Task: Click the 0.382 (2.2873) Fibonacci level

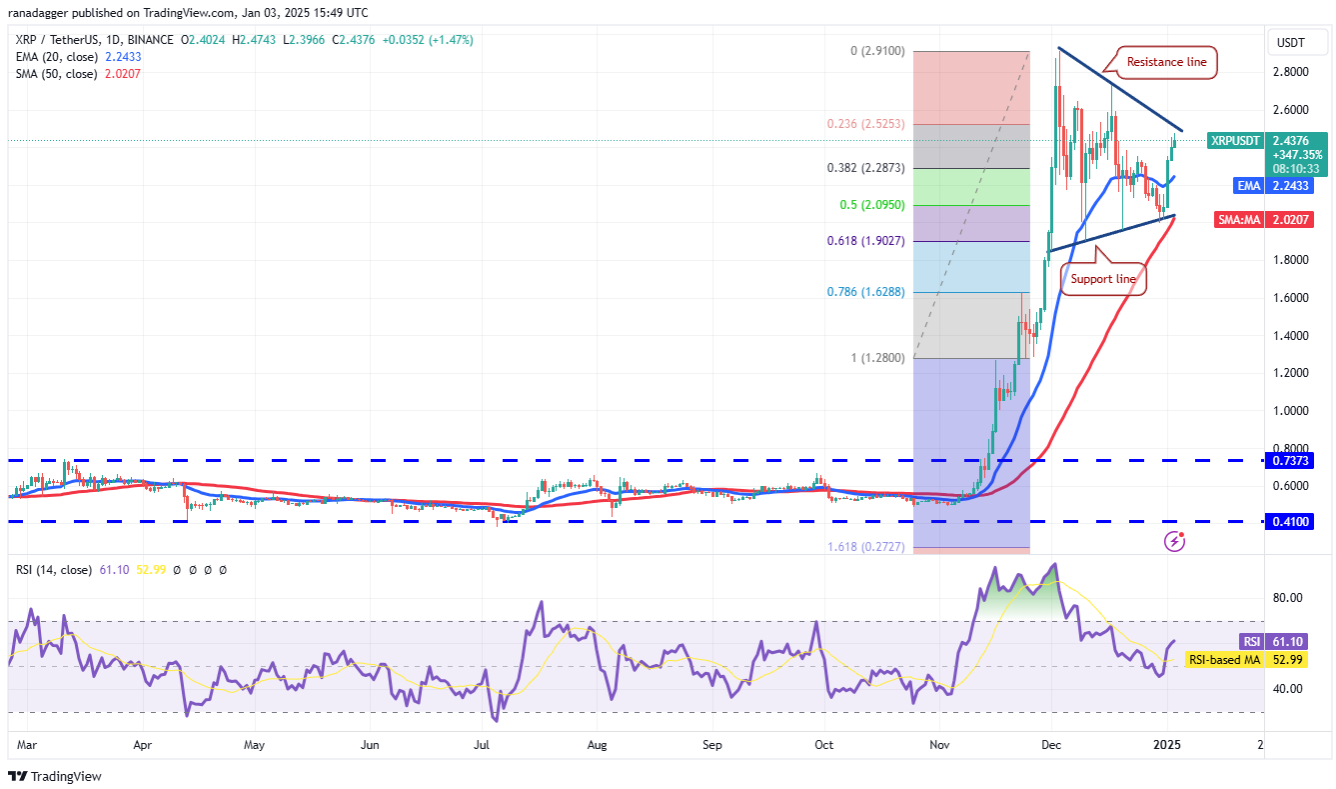Action: click(867, 168)
